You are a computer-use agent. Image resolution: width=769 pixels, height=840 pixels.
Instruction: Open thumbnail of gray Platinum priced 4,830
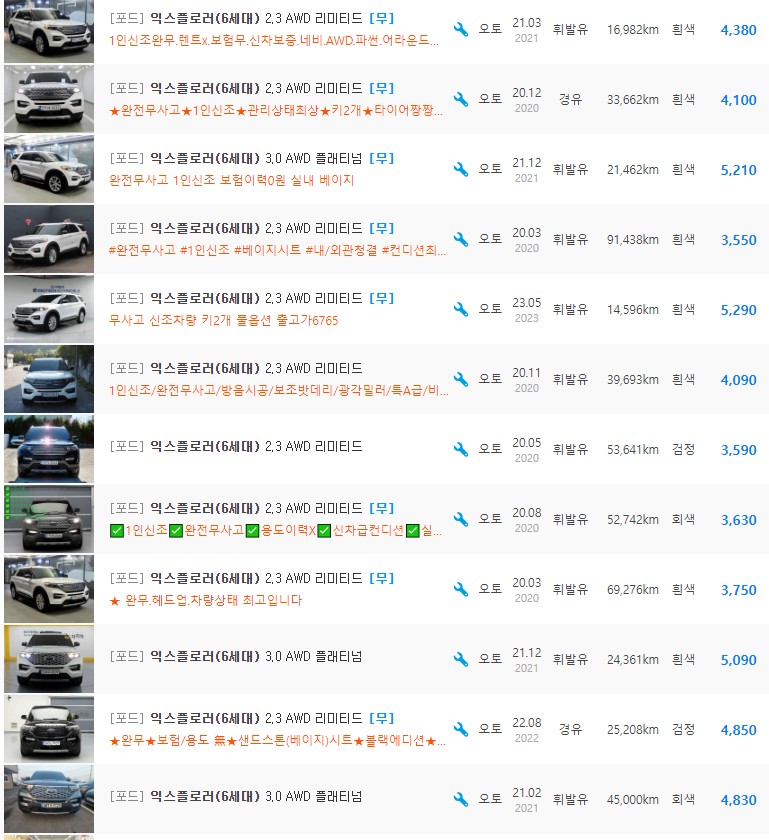(x=49, y=799)
